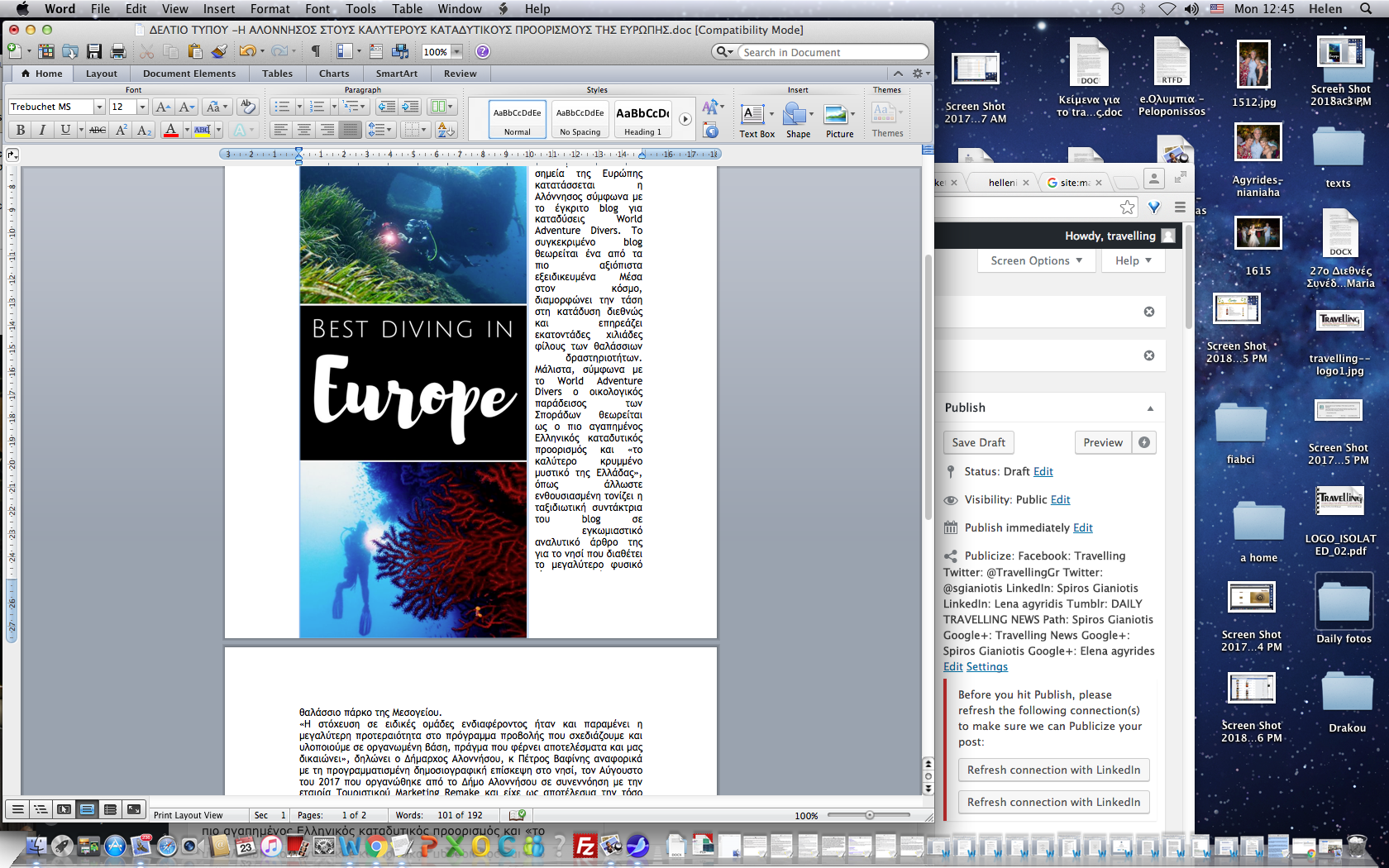Sort the selected text A to Z
This screenshot has height=868, width=1389.
tap(446, 130)
